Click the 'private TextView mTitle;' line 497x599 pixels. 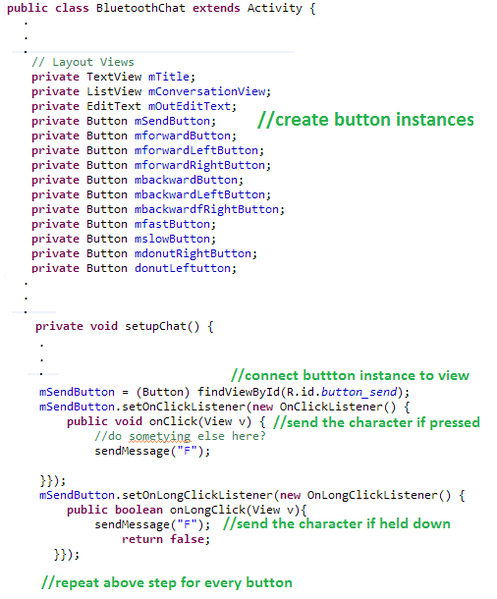pos(113,77)
